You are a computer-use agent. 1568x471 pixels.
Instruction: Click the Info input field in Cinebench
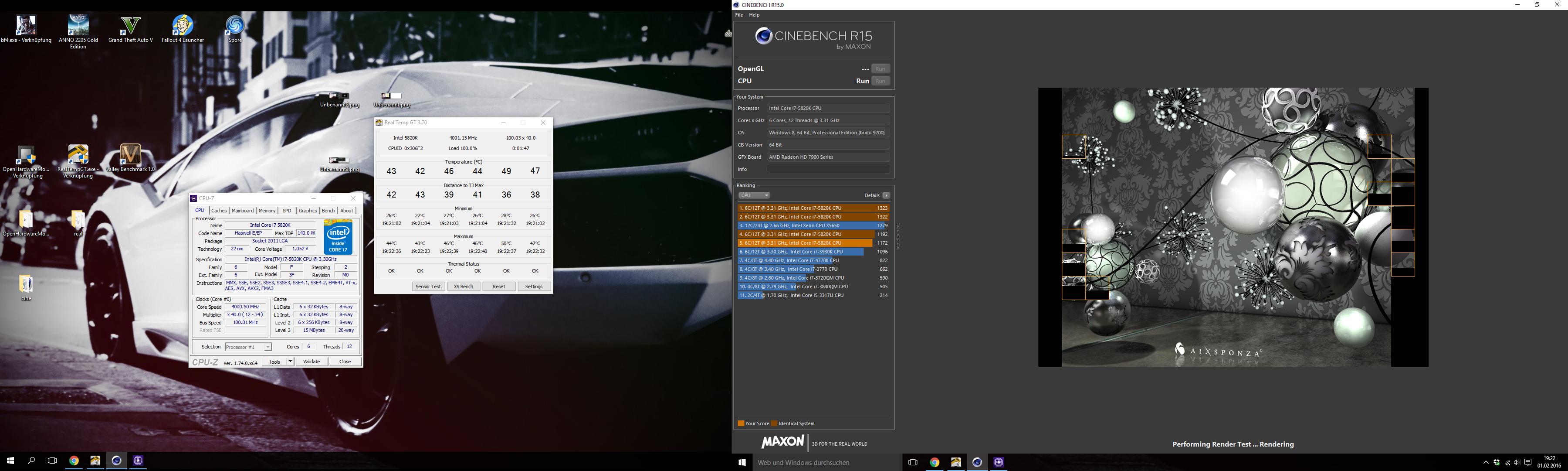828,169
